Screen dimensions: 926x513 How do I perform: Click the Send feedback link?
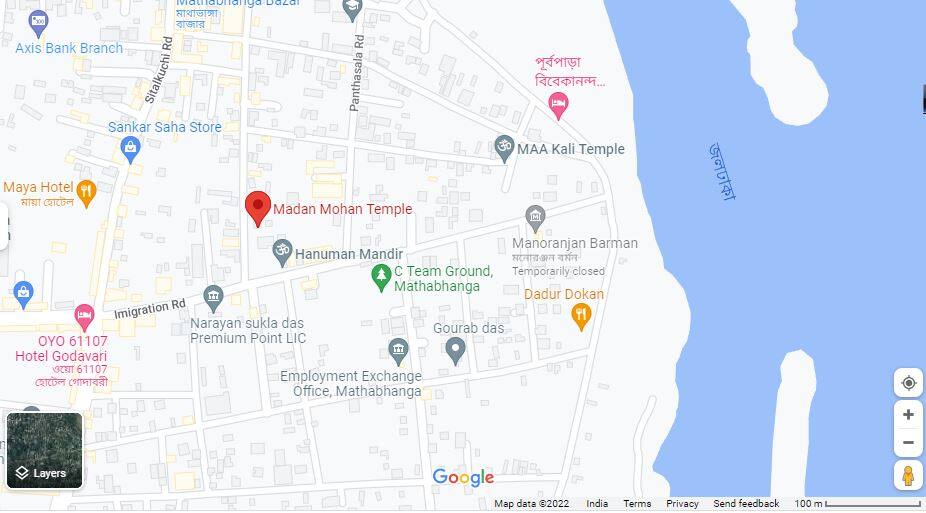[746, 504]
